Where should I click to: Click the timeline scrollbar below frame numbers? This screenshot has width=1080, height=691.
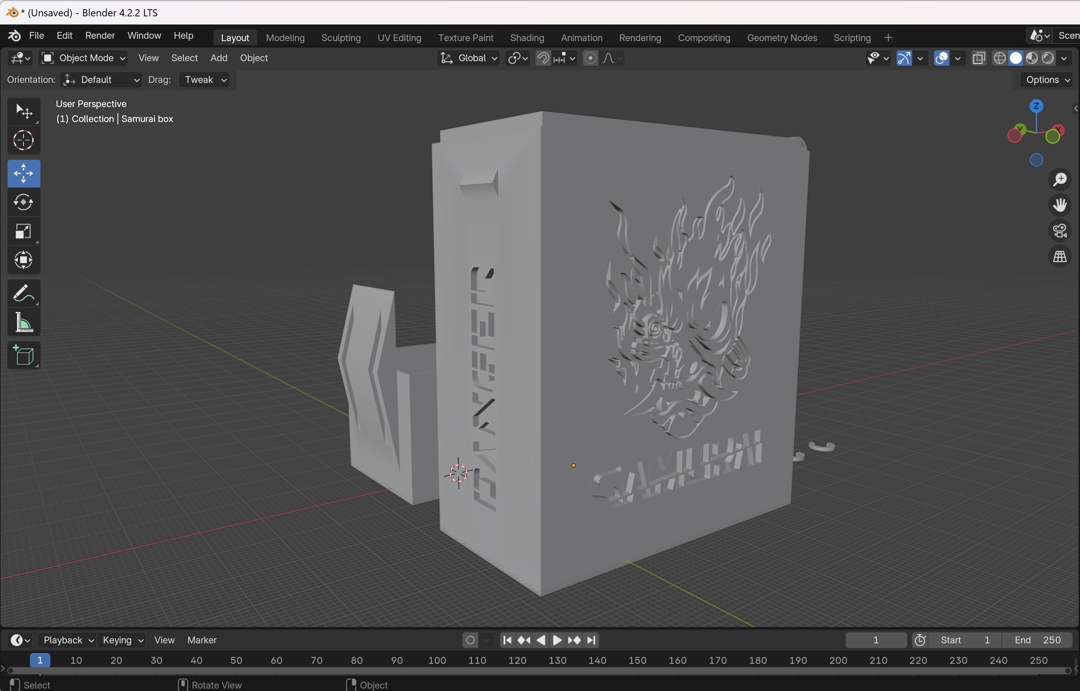[540, 672]
